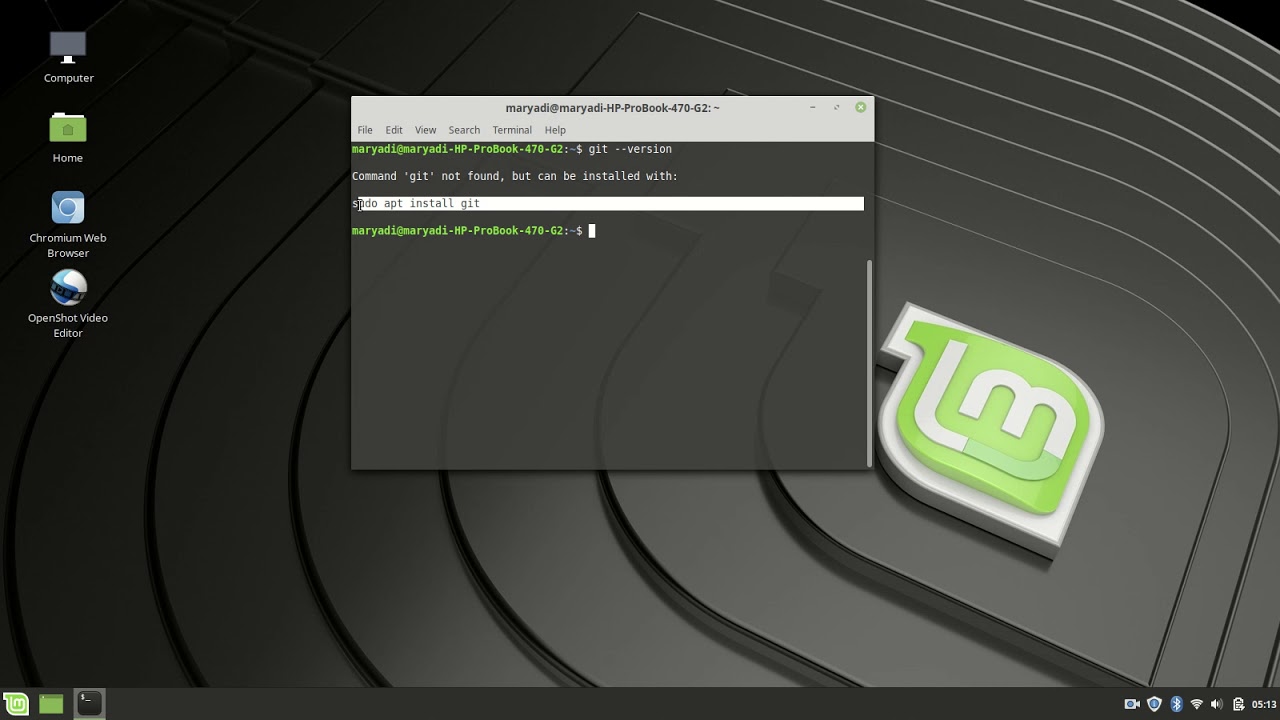Image resolution: width=1280 pixels, height=720 pixels.
Task: Open the View menu in the terminal
Action: [x=426, y=130]
